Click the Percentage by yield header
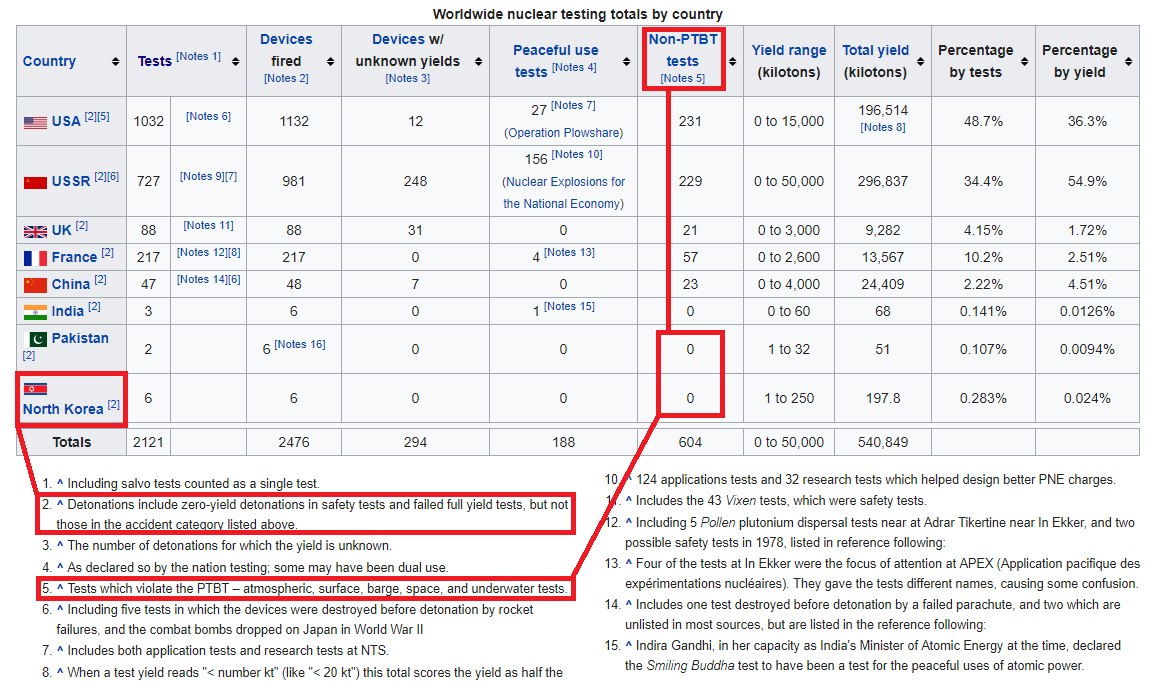Image resolution: width=1156 pixels, height=681 pixels. pos(1079,61)
